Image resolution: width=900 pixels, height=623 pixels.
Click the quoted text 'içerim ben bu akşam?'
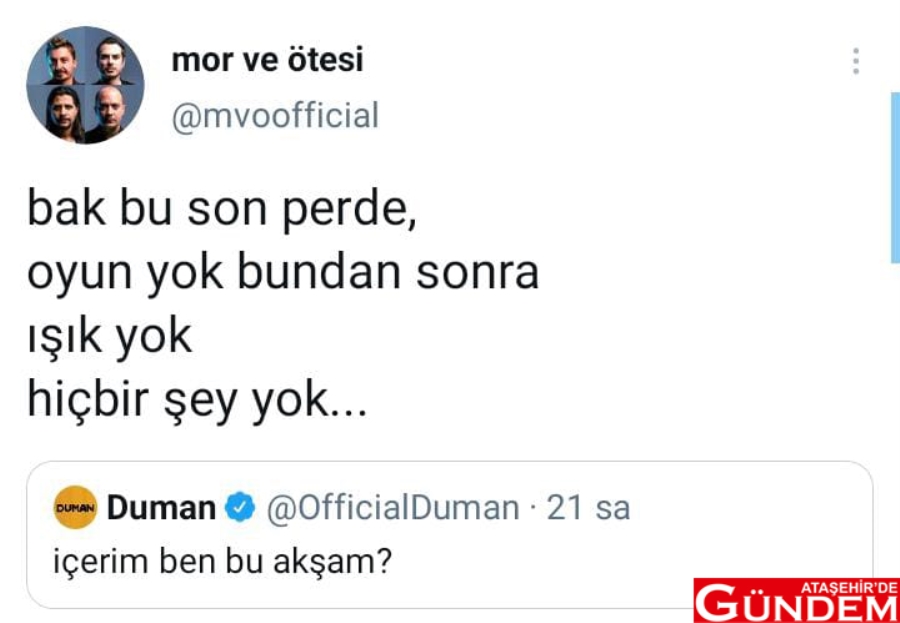coord(221,561)
